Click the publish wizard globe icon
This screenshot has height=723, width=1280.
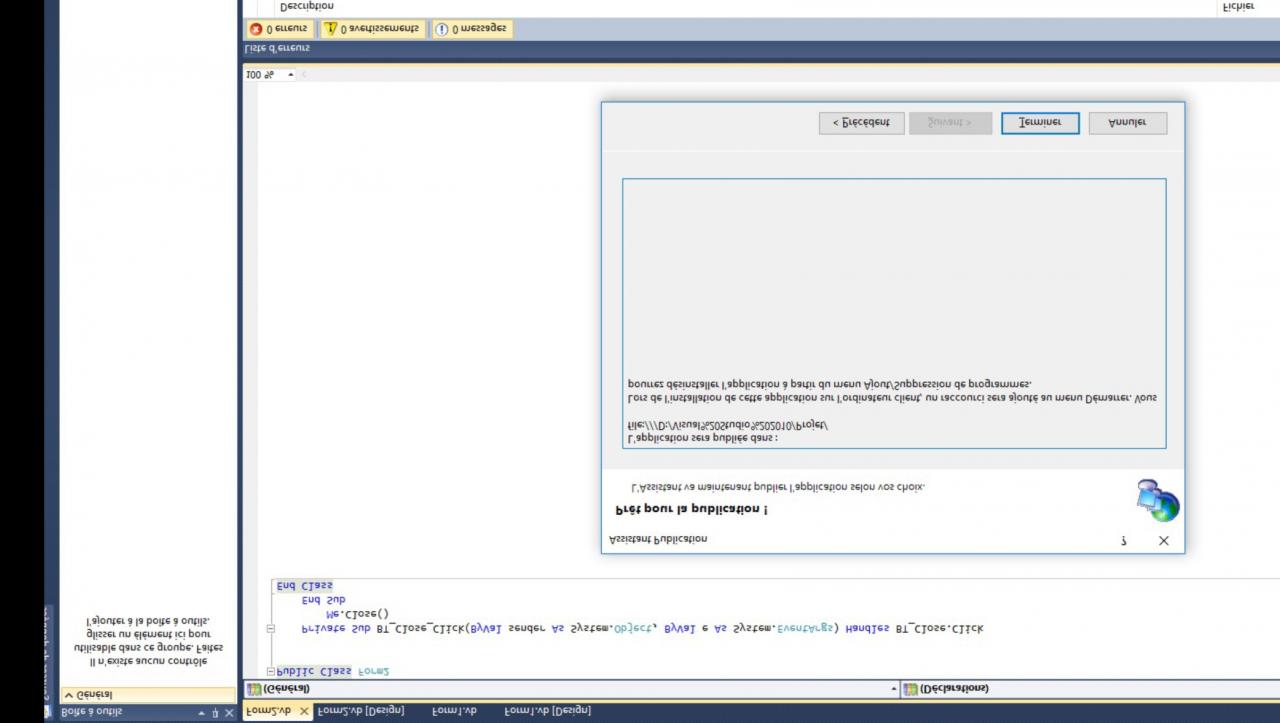(1158, 500)
